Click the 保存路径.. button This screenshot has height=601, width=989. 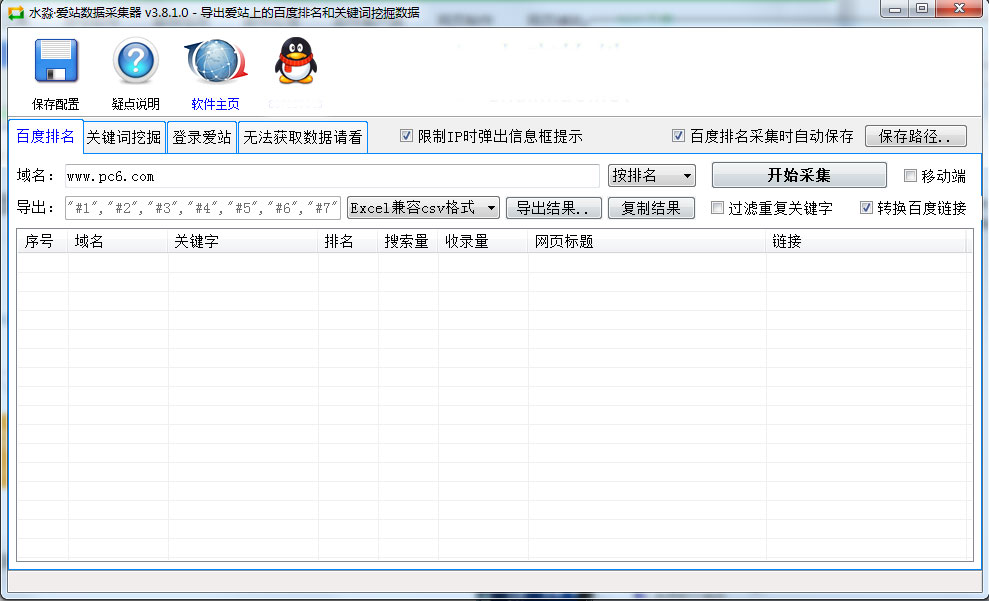[915, 136]
